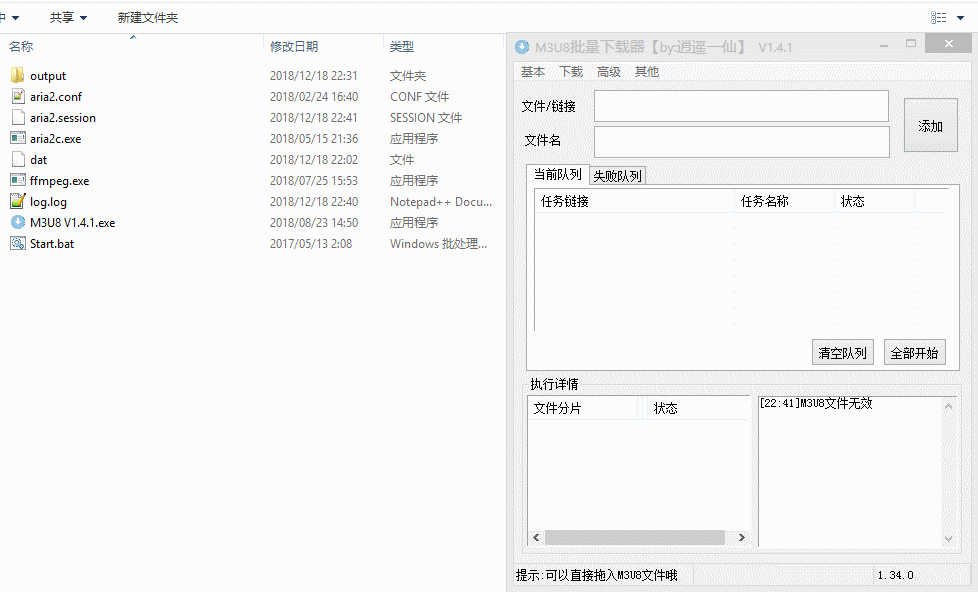Click the aria2.session file icon
Viewport: 978px width, 592px height.
point(18,117)
